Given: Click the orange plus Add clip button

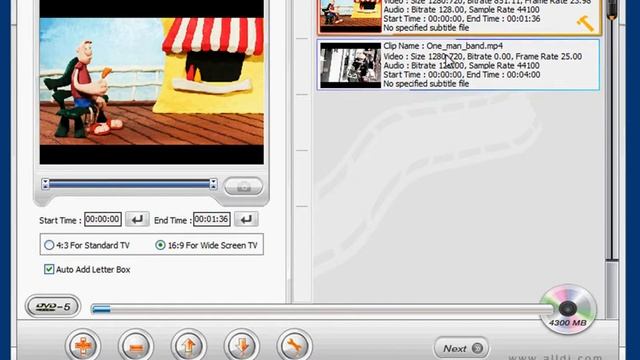Looking at the screenshot, I should point(83,346).
